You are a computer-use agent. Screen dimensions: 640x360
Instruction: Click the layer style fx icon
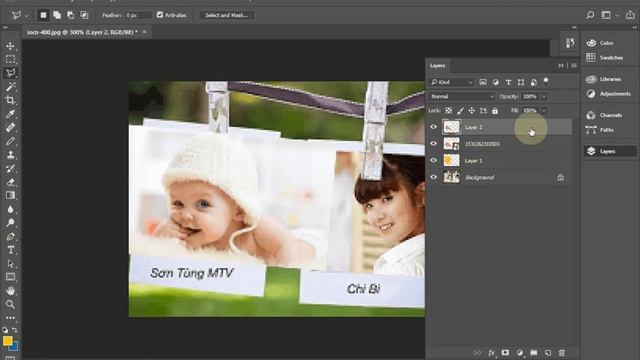(x=491, y=353)
